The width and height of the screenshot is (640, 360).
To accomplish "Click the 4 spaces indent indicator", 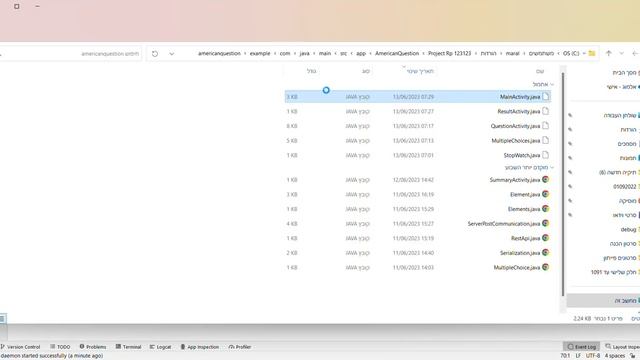I will pos(615,356).
